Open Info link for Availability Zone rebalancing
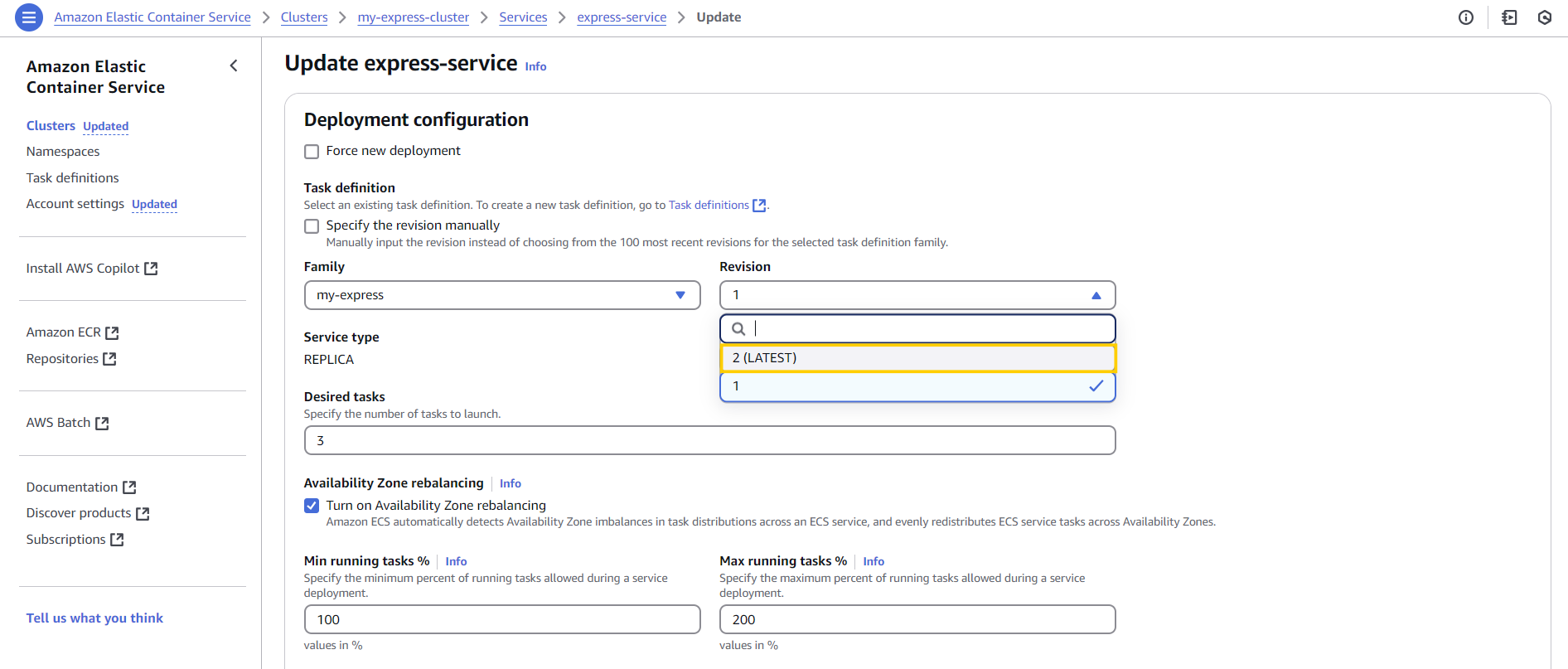The width and height of the screenshot is (1568, 669). click(511, 483)
